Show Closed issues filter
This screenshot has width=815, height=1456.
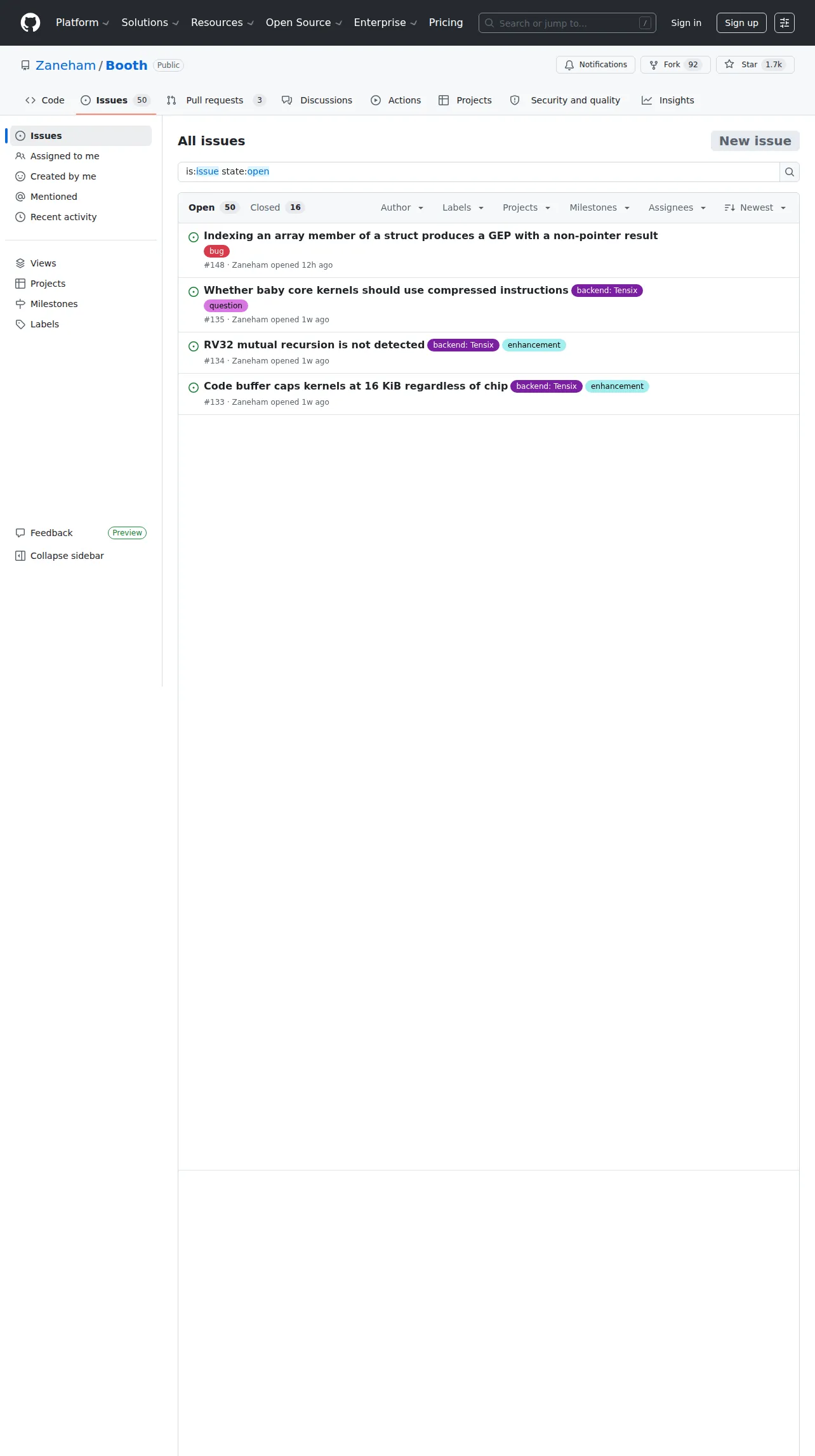click(x=277, y=207)
